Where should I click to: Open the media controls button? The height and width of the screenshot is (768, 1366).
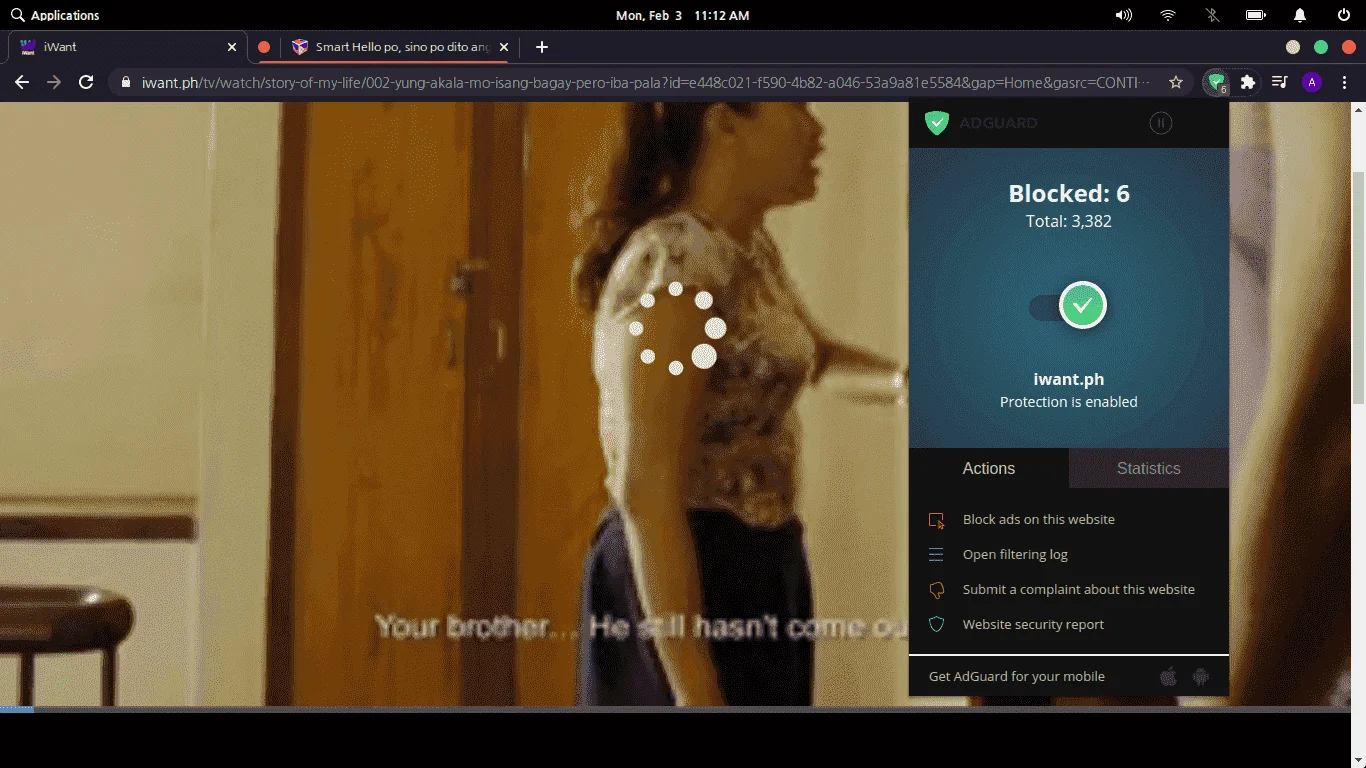(x=1279, y=82)
